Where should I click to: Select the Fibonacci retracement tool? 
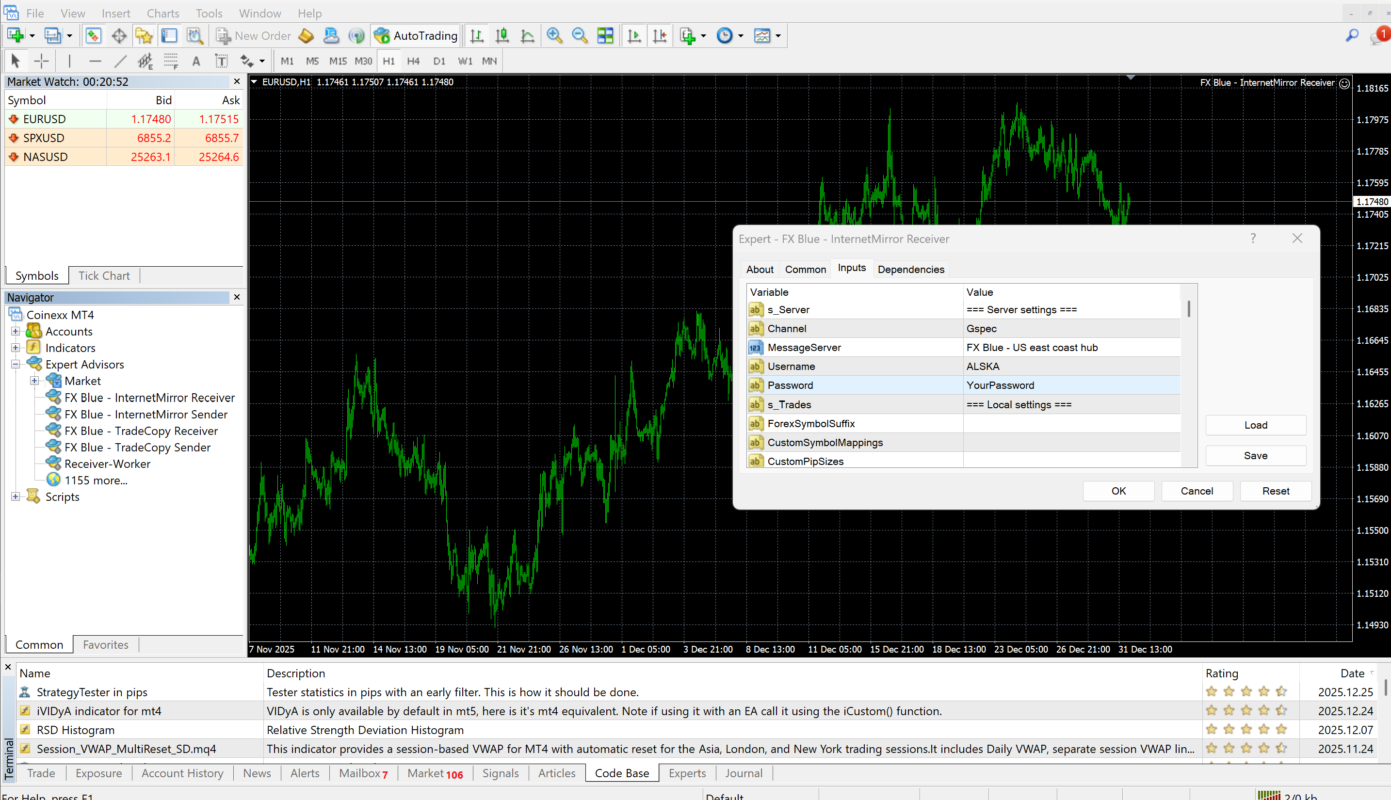170,61
